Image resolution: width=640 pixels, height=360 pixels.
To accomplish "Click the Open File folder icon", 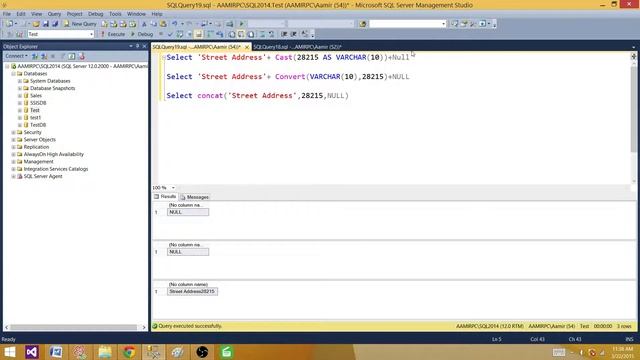I will tap(36, 24).
